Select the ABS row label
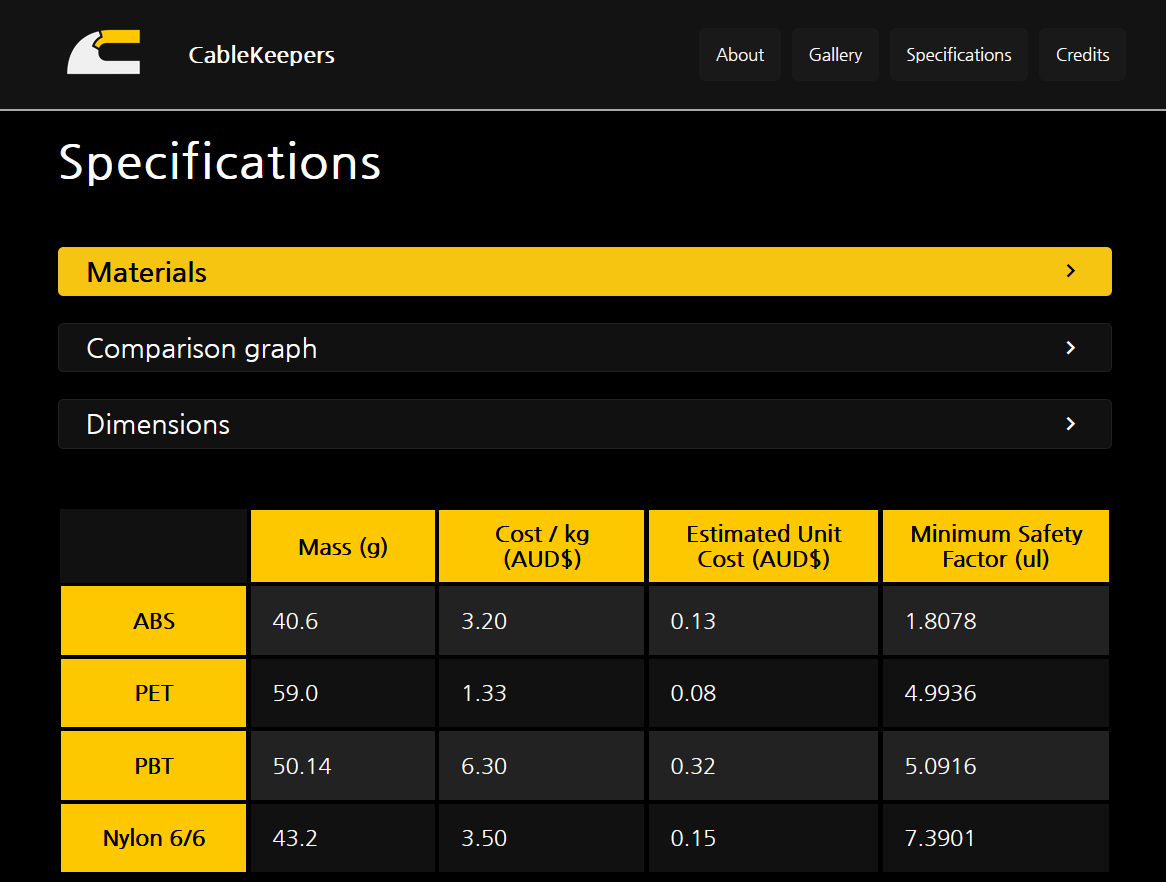The width and height of the screenshot is (1166, 882). tap(154, 621)
